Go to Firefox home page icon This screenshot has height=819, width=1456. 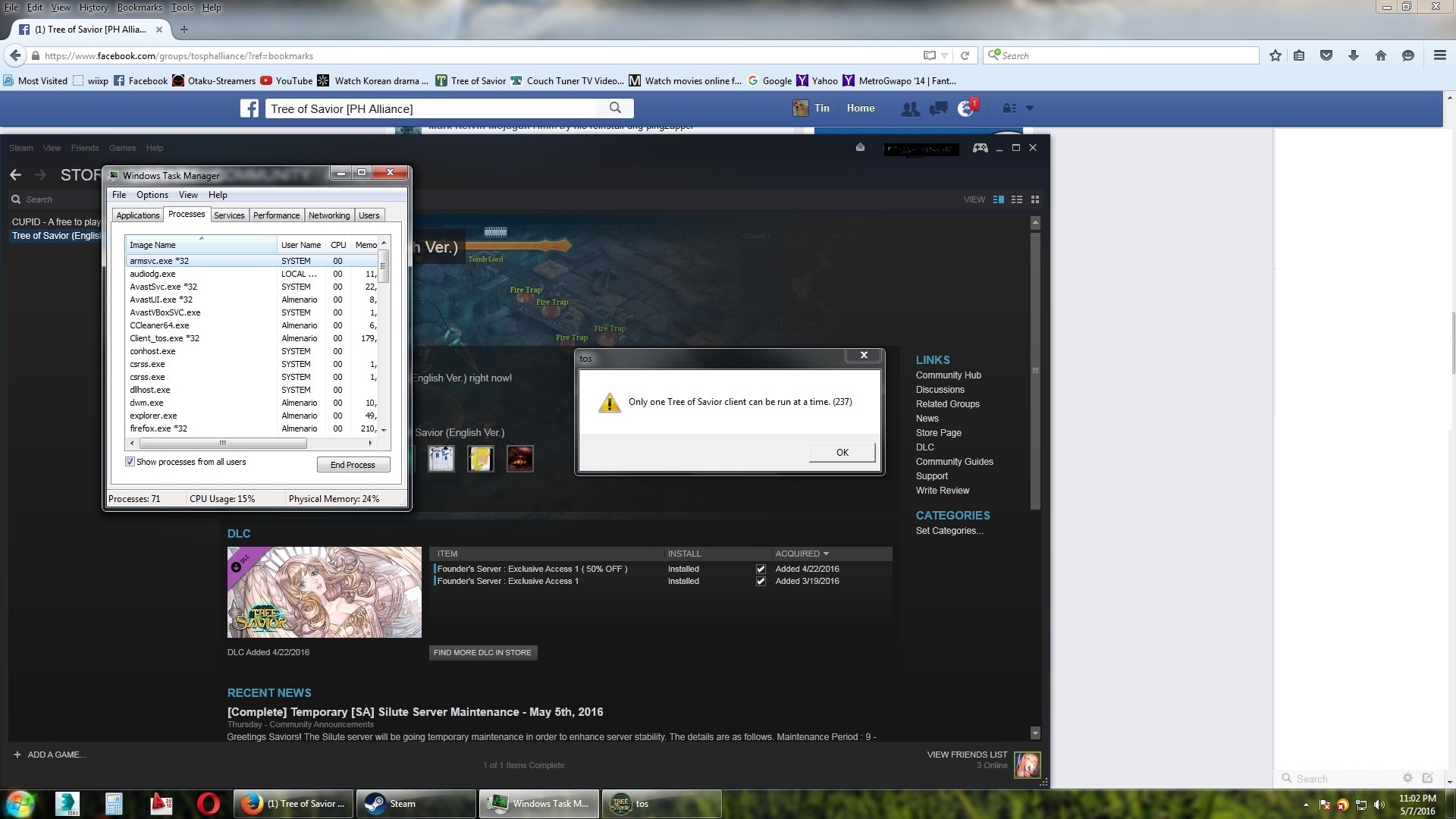(x=1381, y=55)
